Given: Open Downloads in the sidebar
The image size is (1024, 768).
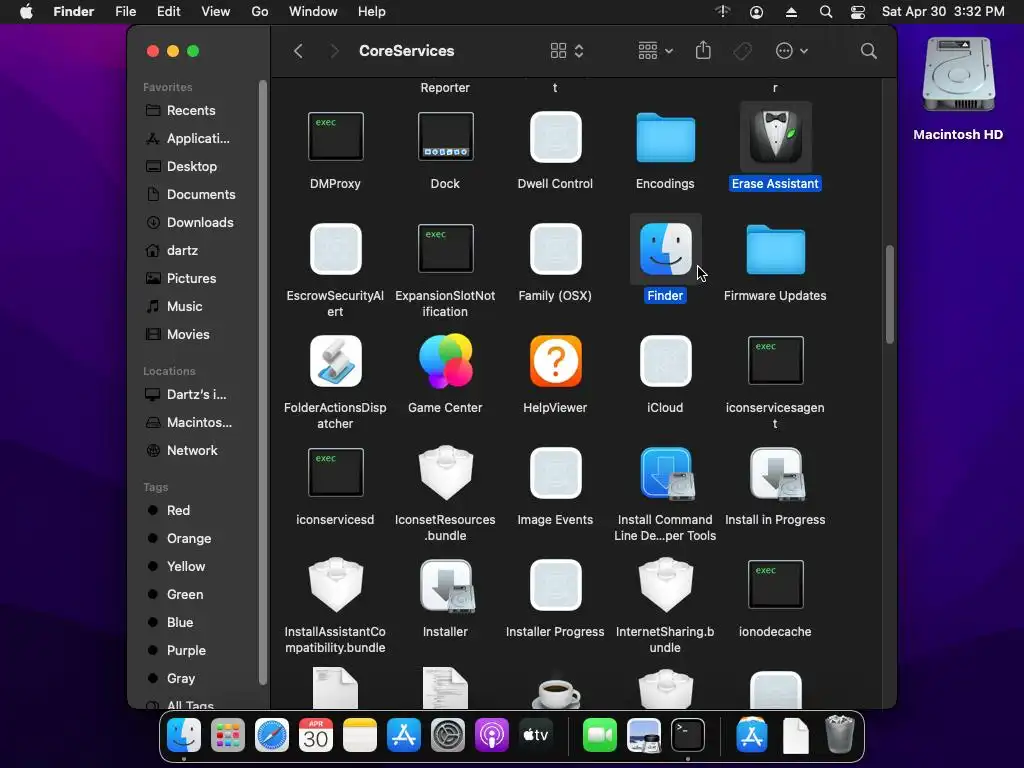Looking at the screenshot, I should pyautogui.click(x=200, y=223).
